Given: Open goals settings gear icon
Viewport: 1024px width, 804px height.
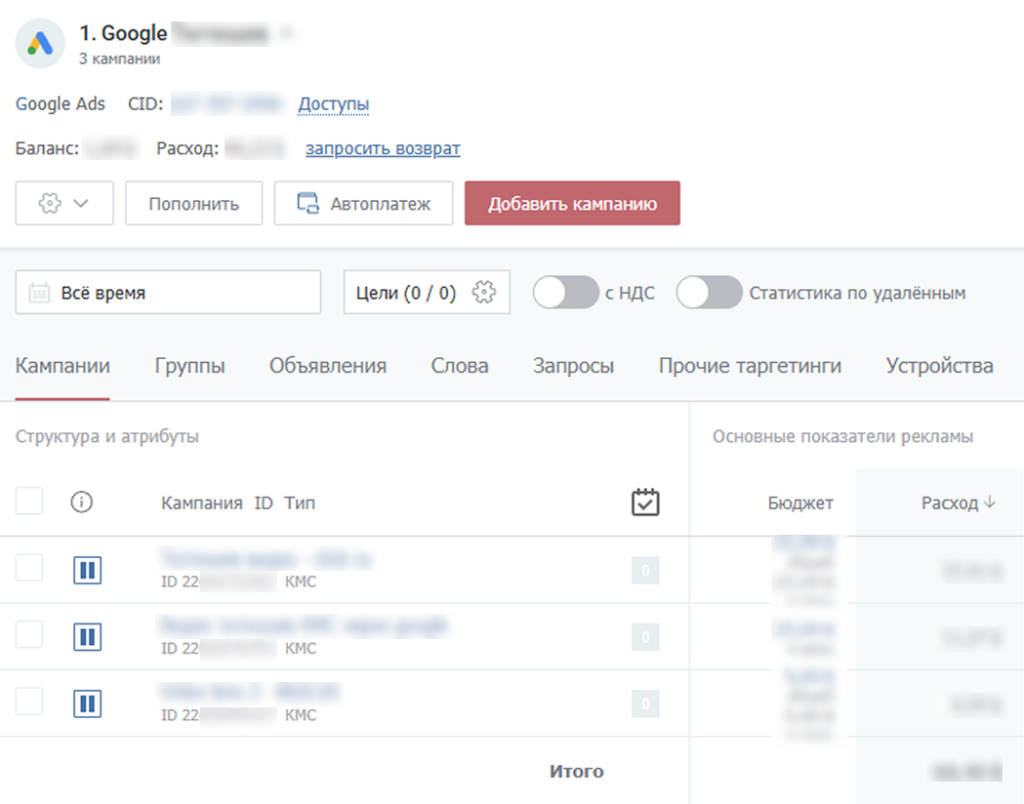Looking at the screenshot, I should click(x=484, y=293).
